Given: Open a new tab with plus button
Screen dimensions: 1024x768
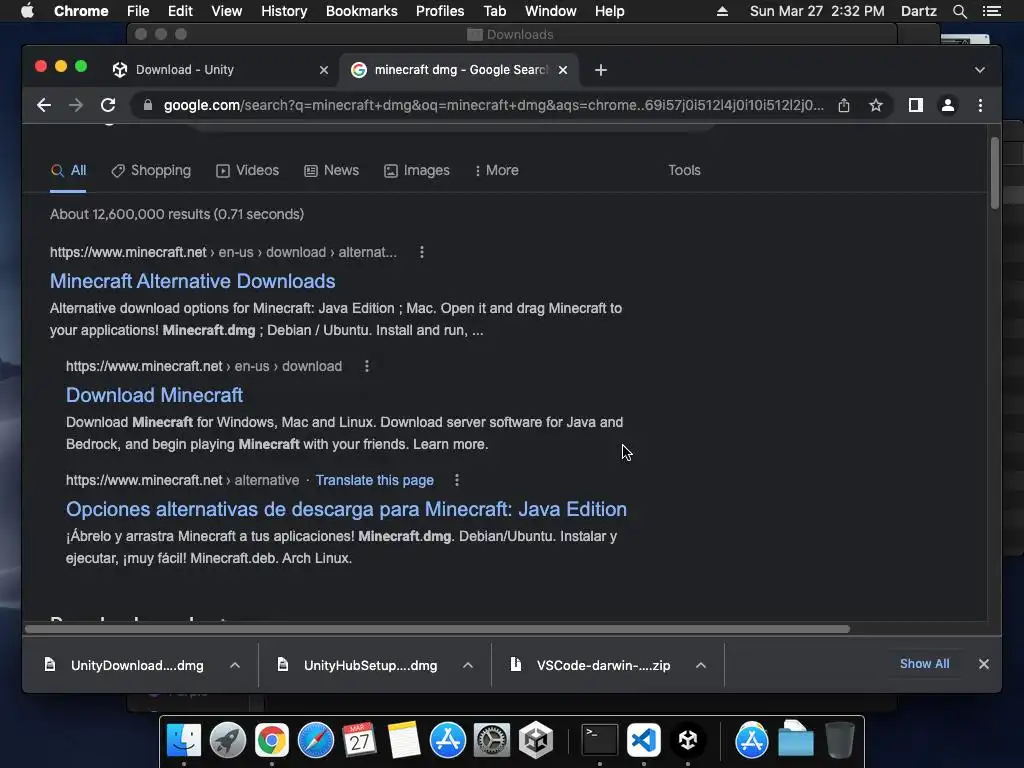Looking at the screenshot, I should coord(601,70).
